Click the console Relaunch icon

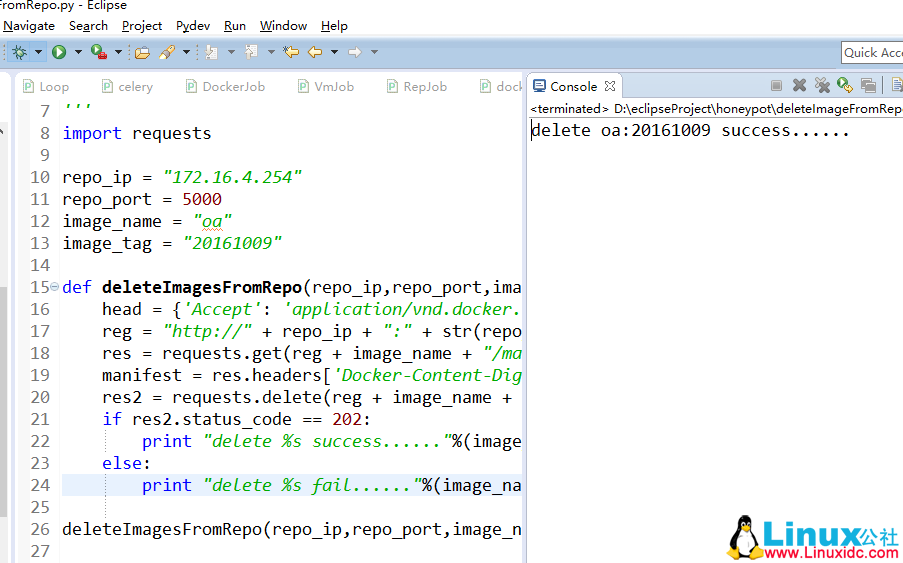pyautogui.click(x=845, y=86)
